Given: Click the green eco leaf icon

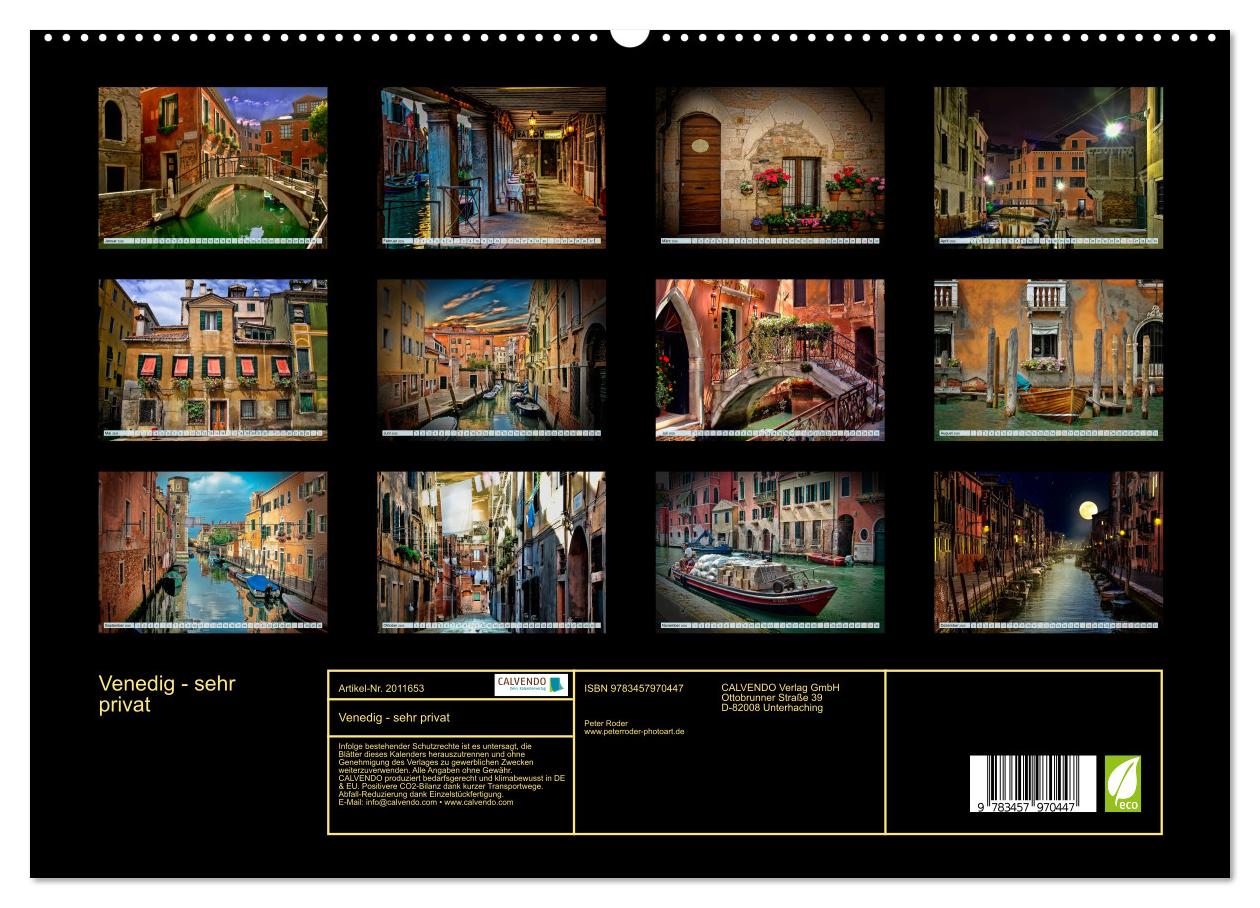Looking at the screenshot, I should pos(1123,784).
